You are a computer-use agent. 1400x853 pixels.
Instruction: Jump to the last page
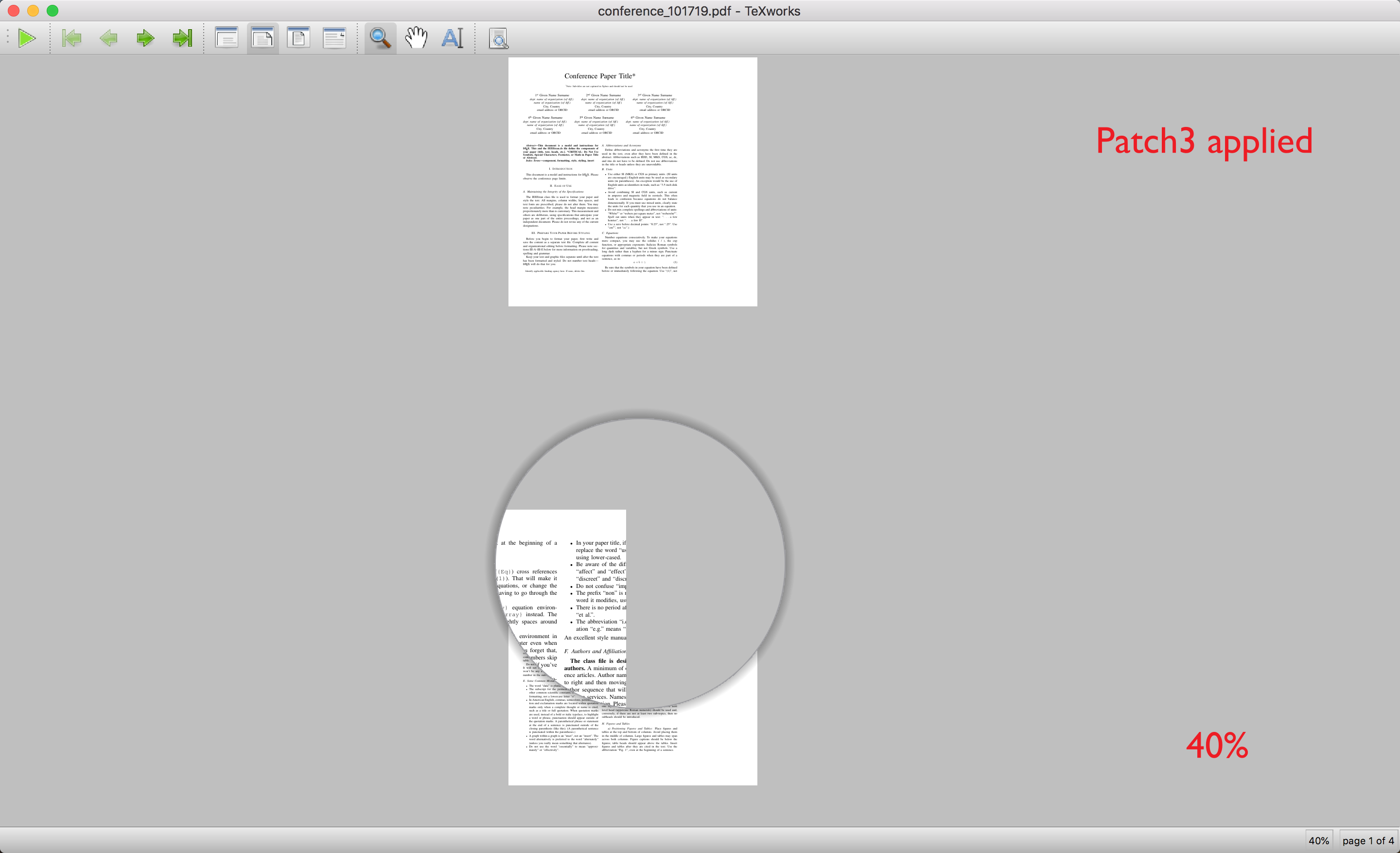tap(182, 38)
